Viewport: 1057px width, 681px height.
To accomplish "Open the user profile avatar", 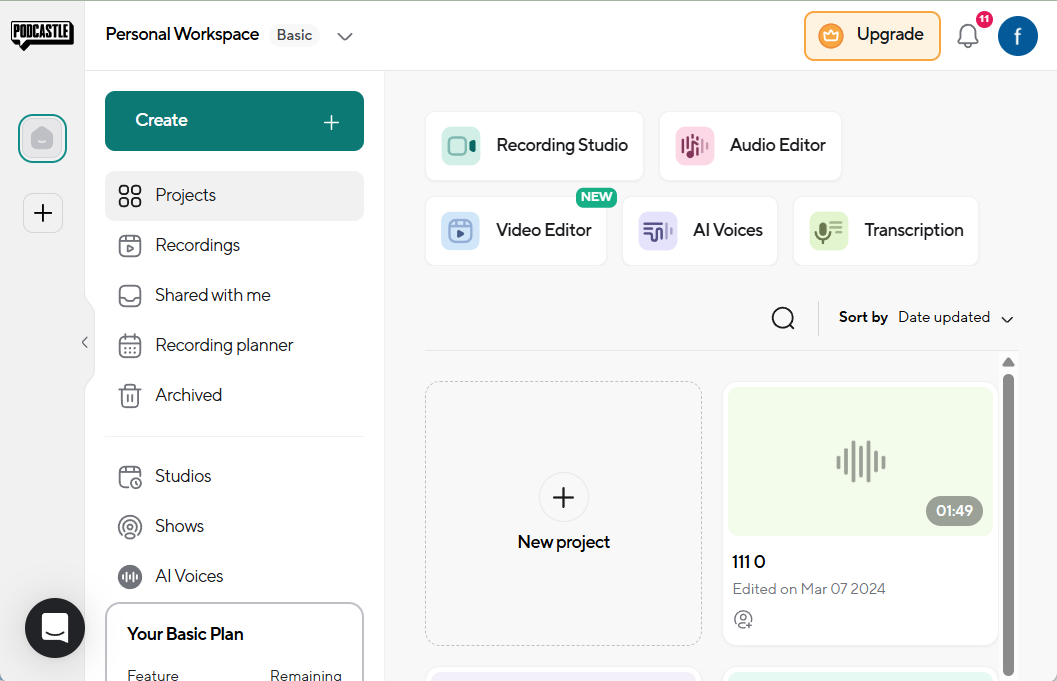I will point(1017,36).
